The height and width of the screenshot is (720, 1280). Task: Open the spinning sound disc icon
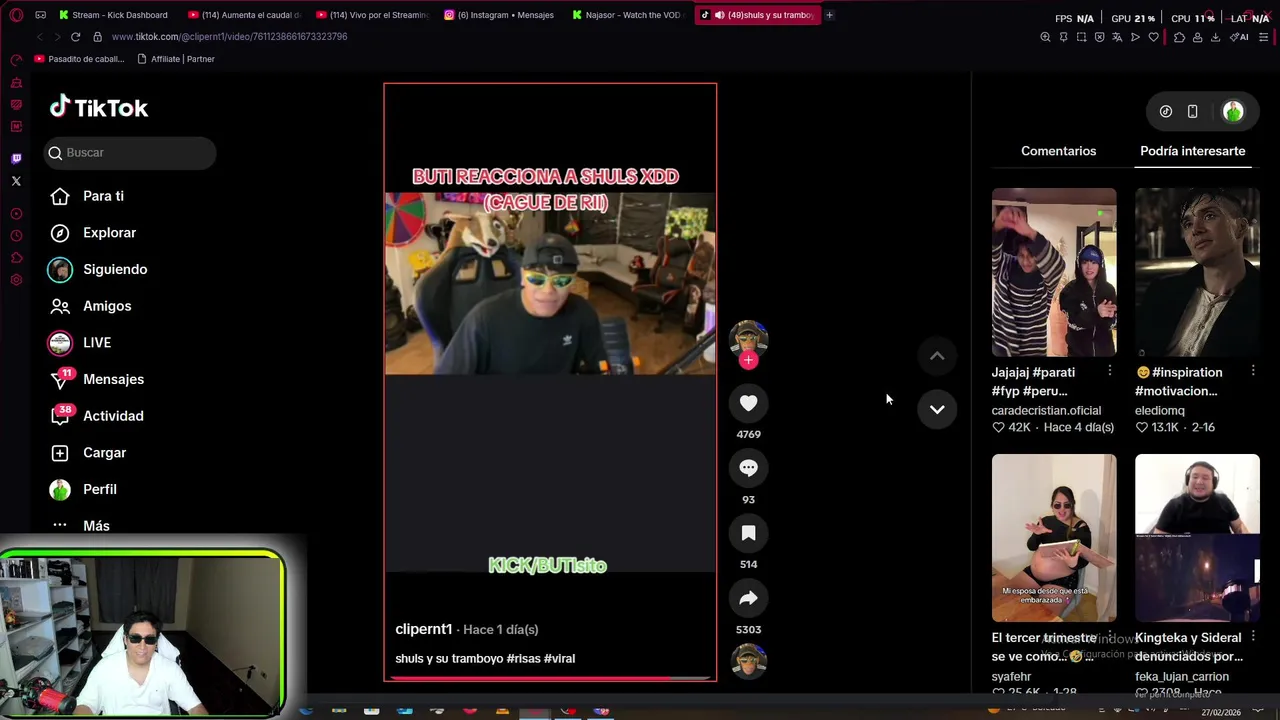click(748, 661)
